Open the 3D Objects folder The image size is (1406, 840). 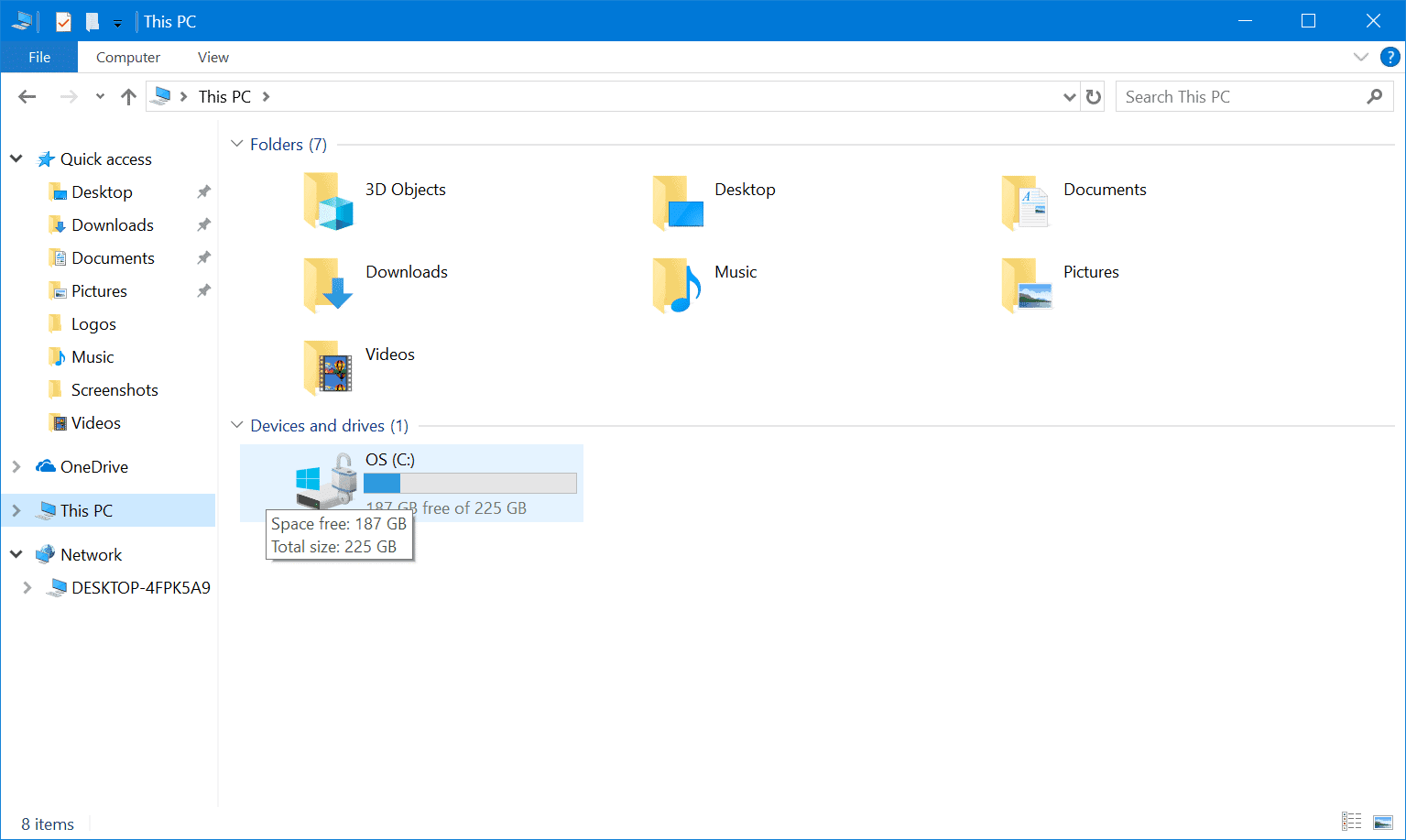(x=327, y=202)
